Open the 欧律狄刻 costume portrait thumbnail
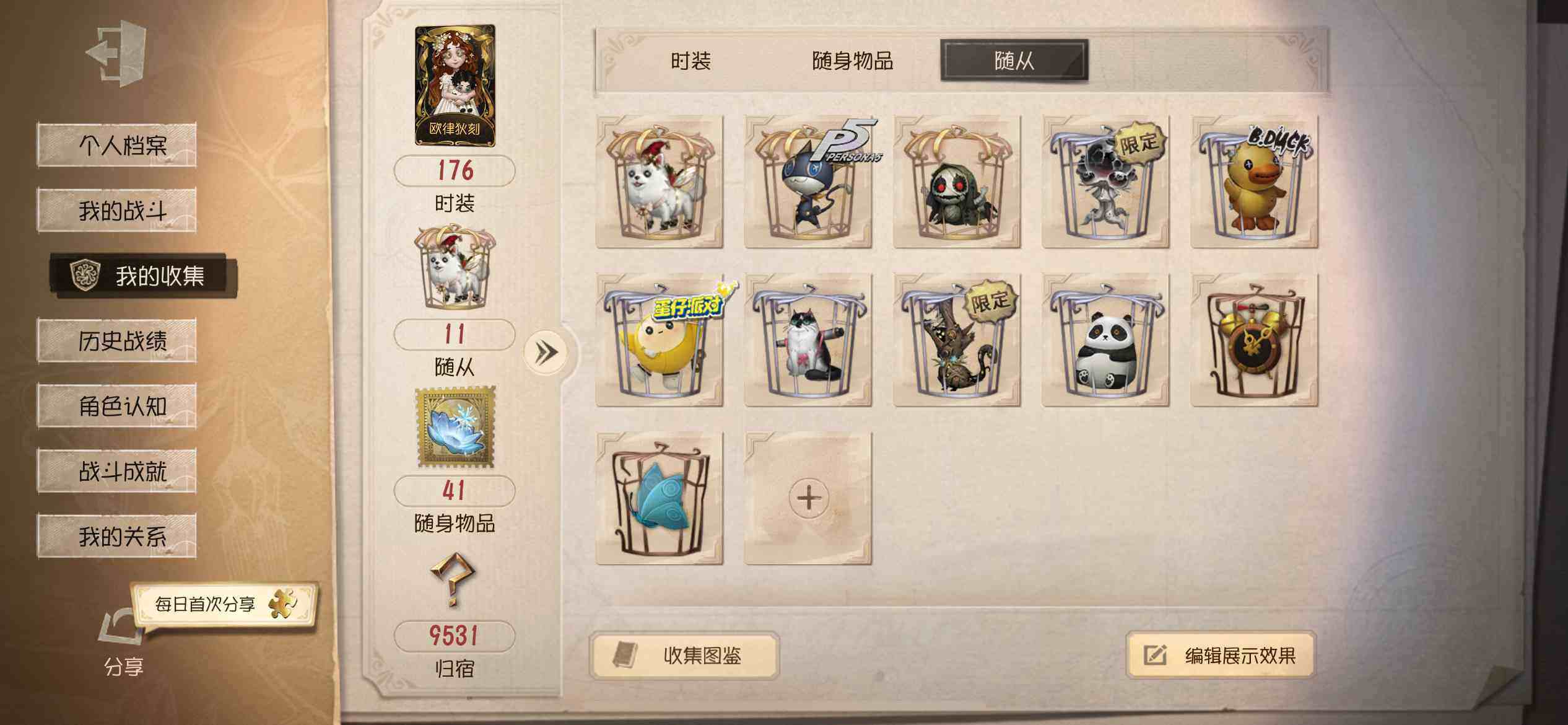This screenshot has height=725, width=1568. tap(455, 86)
